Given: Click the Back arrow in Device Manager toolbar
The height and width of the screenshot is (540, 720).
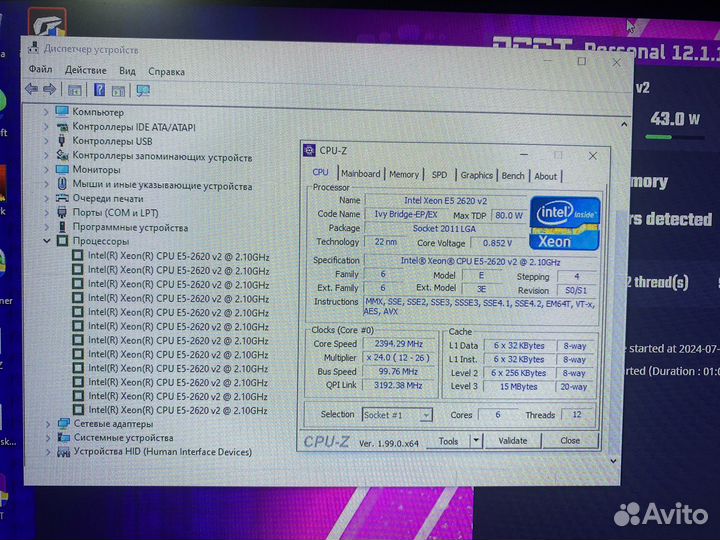Looking at the screenshot, I should [x=32, y=90].
